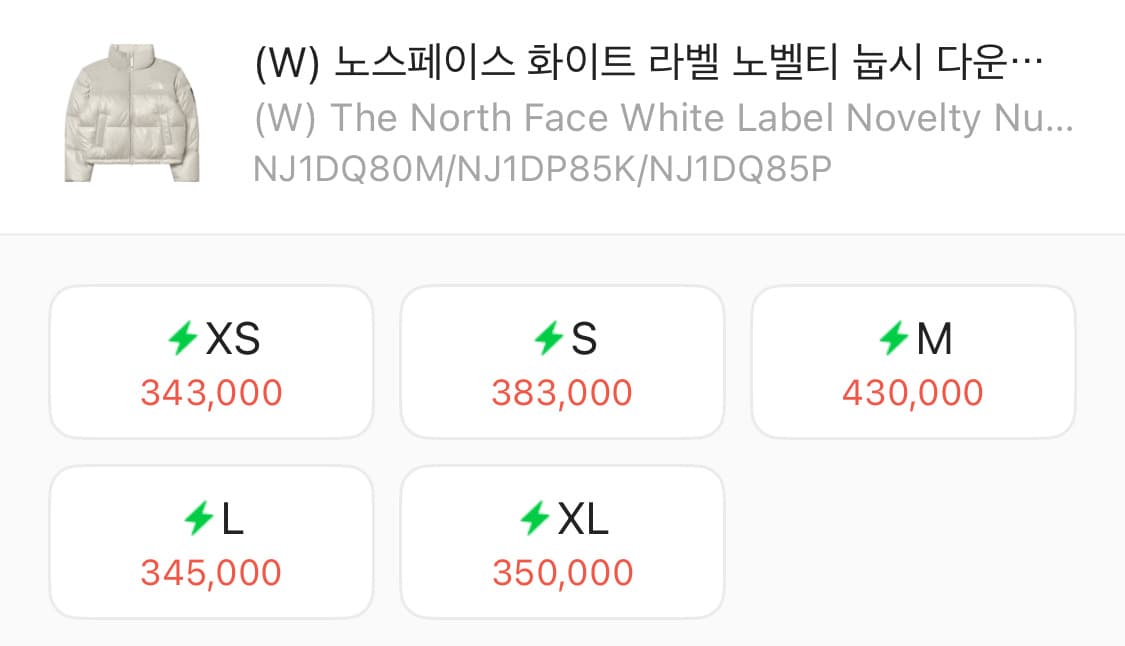Select the S size option card
Screen dimensions: 1125x646
(x=562, y=361)
